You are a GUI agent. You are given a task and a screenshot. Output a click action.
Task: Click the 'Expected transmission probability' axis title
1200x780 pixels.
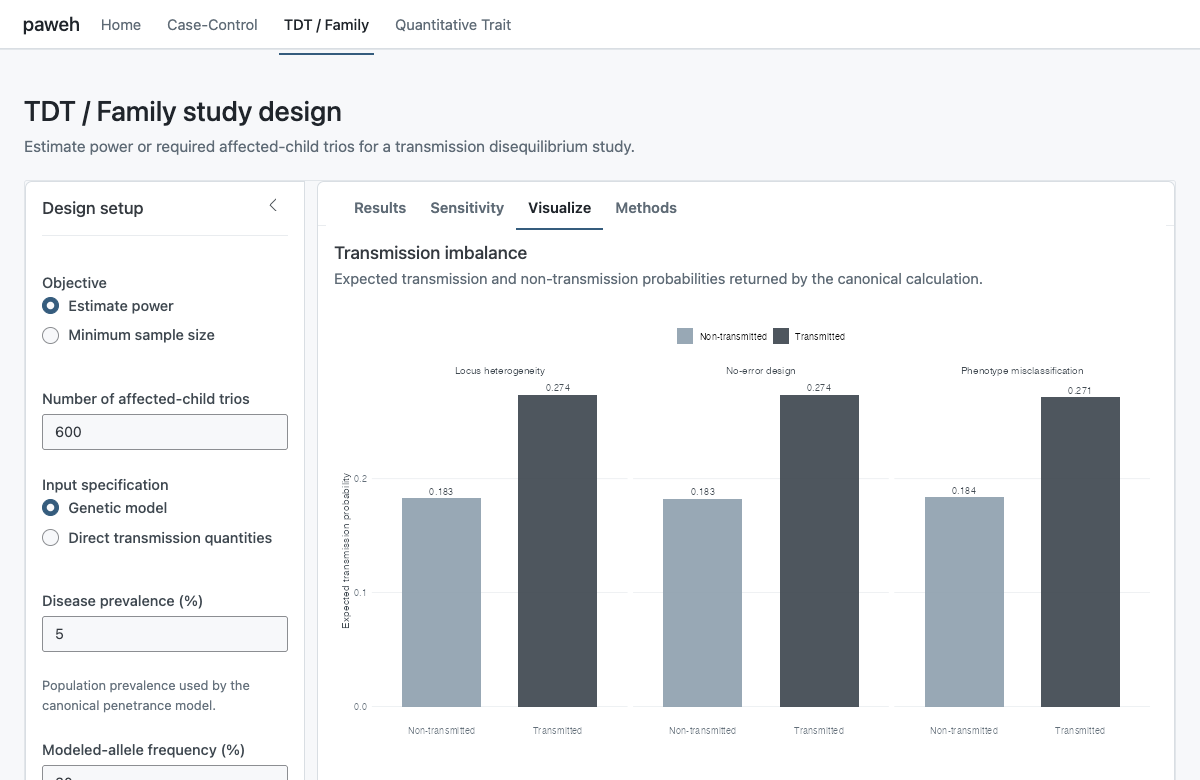pyautogui.click(x=346, y=551)
